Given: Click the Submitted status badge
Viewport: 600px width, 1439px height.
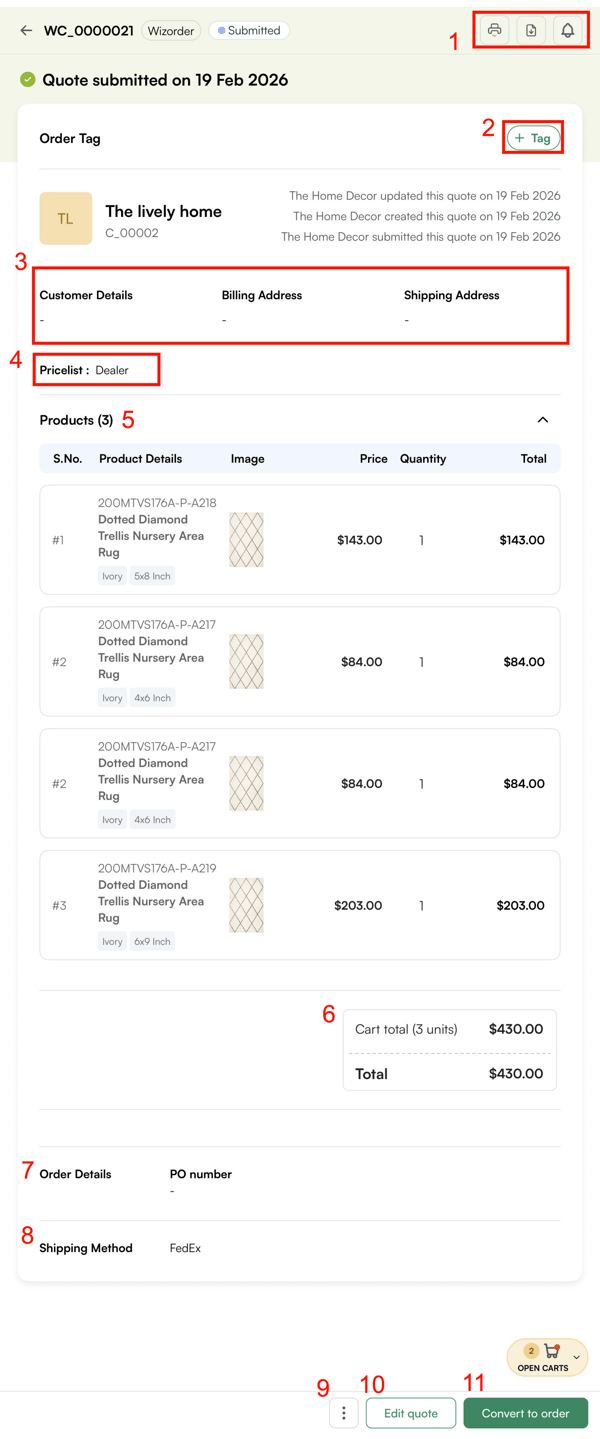Looking at the screenshot, I should pos(249,31).
